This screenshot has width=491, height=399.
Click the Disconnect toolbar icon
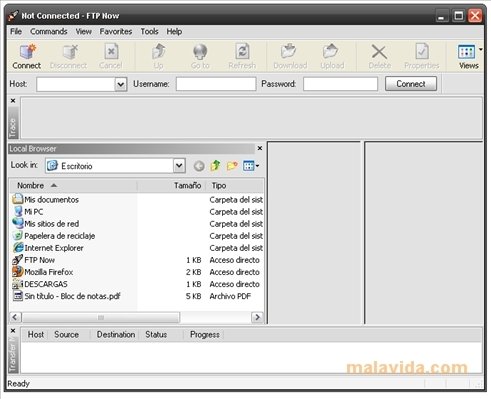70,52
